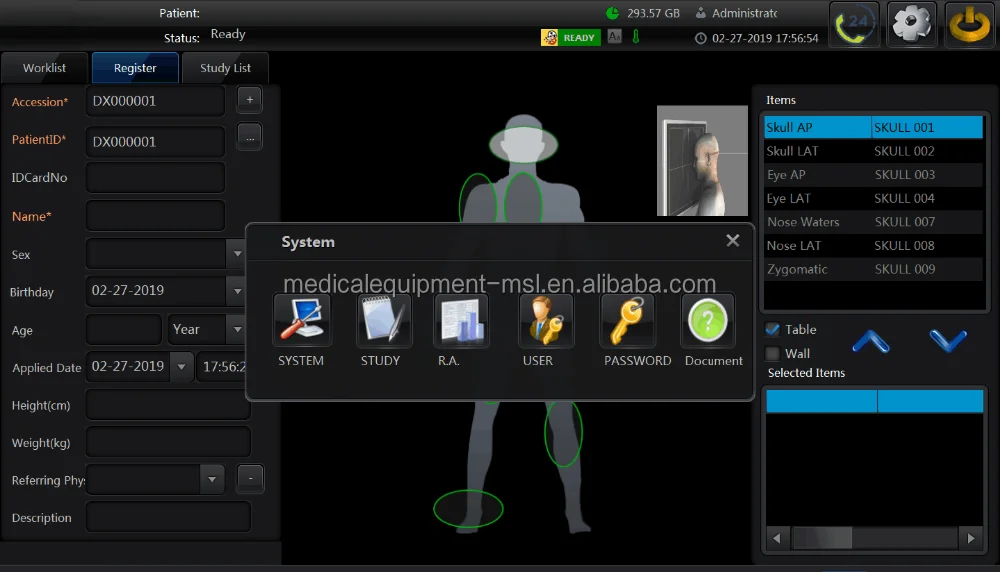Click the plus button beside Accession
Image resolution: width=1000 pixels, height=572 pixels.
click(249, 100)
